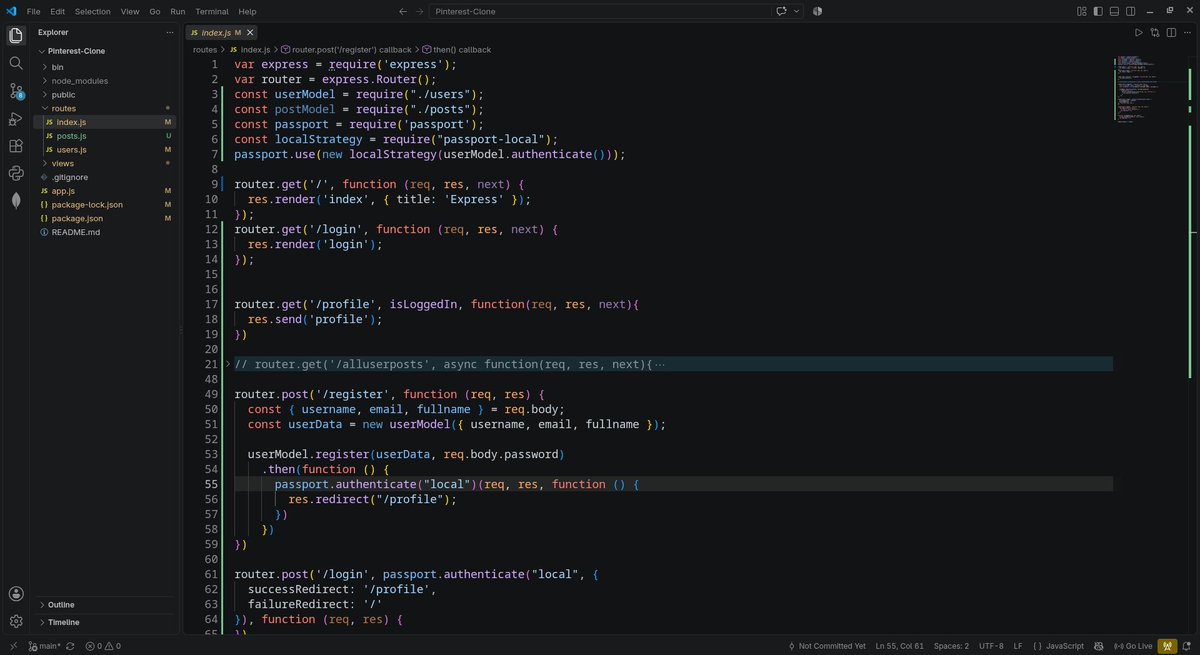Viewport: 1200px width, 655px height.
Task: Collapse the Pinterest-Clone root folder
Action: 105,51
